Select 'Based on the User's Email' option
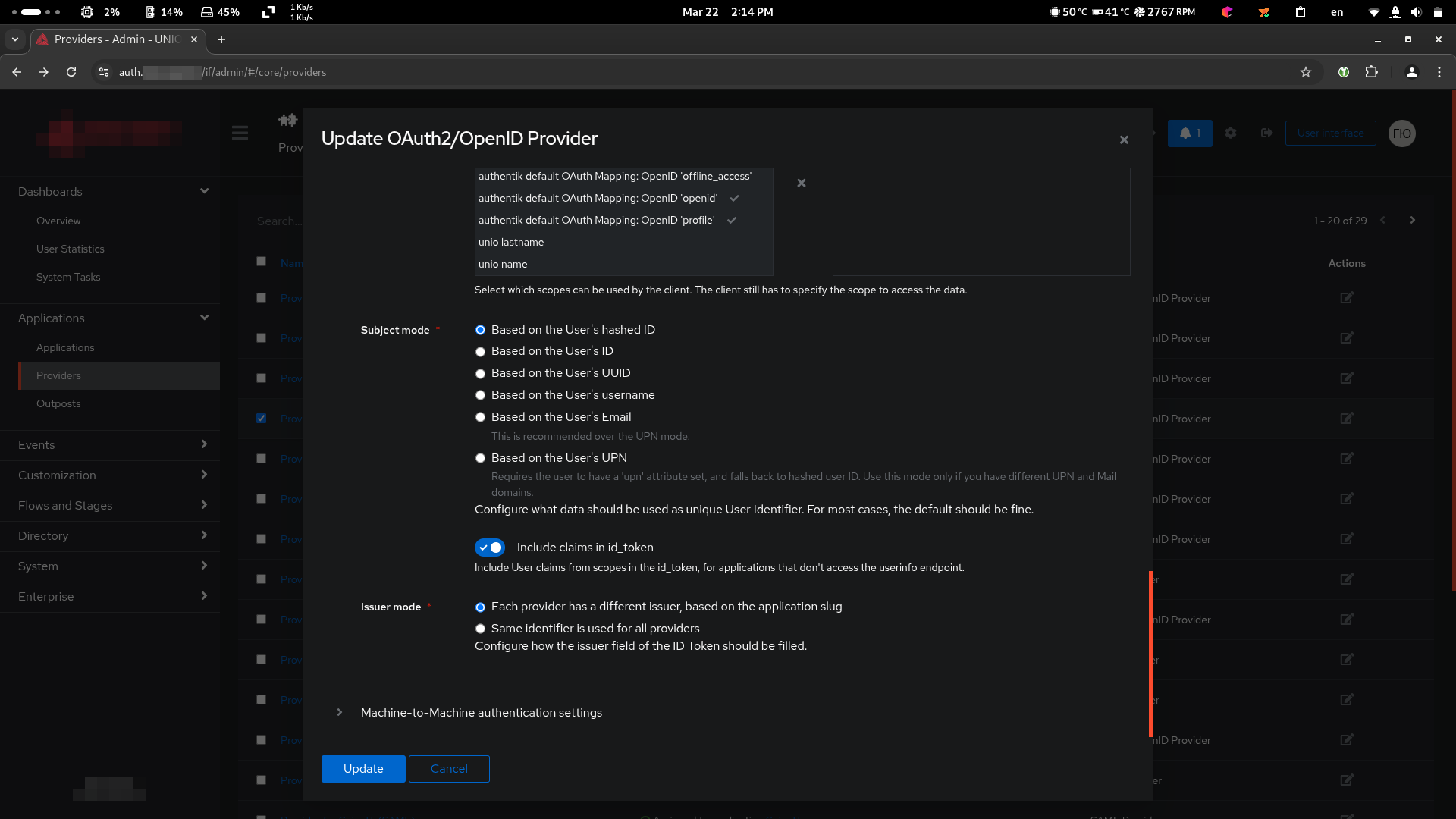Screen dimensions: 1456x819 [480, 418]
